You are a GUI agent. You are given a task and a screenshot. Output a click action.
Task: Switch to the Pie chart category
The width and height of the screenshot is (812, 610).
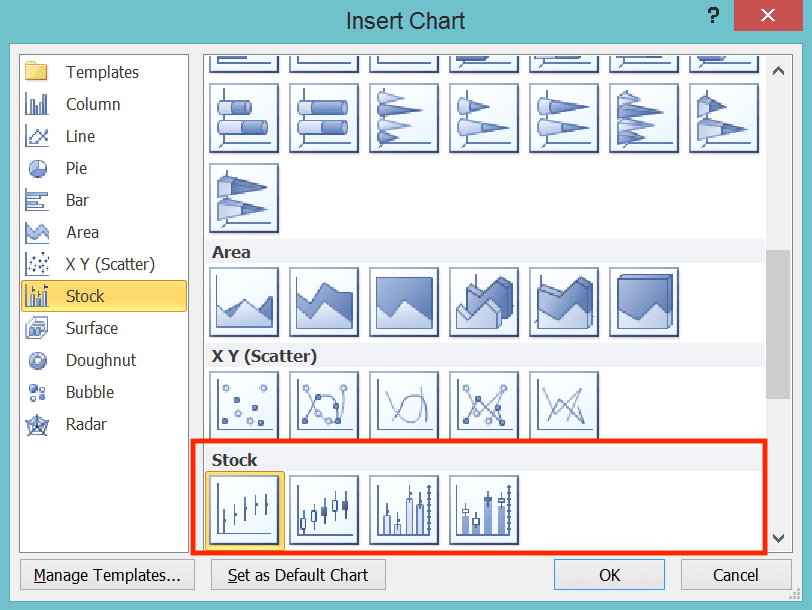pyautogui.click(x=104, y=168)
